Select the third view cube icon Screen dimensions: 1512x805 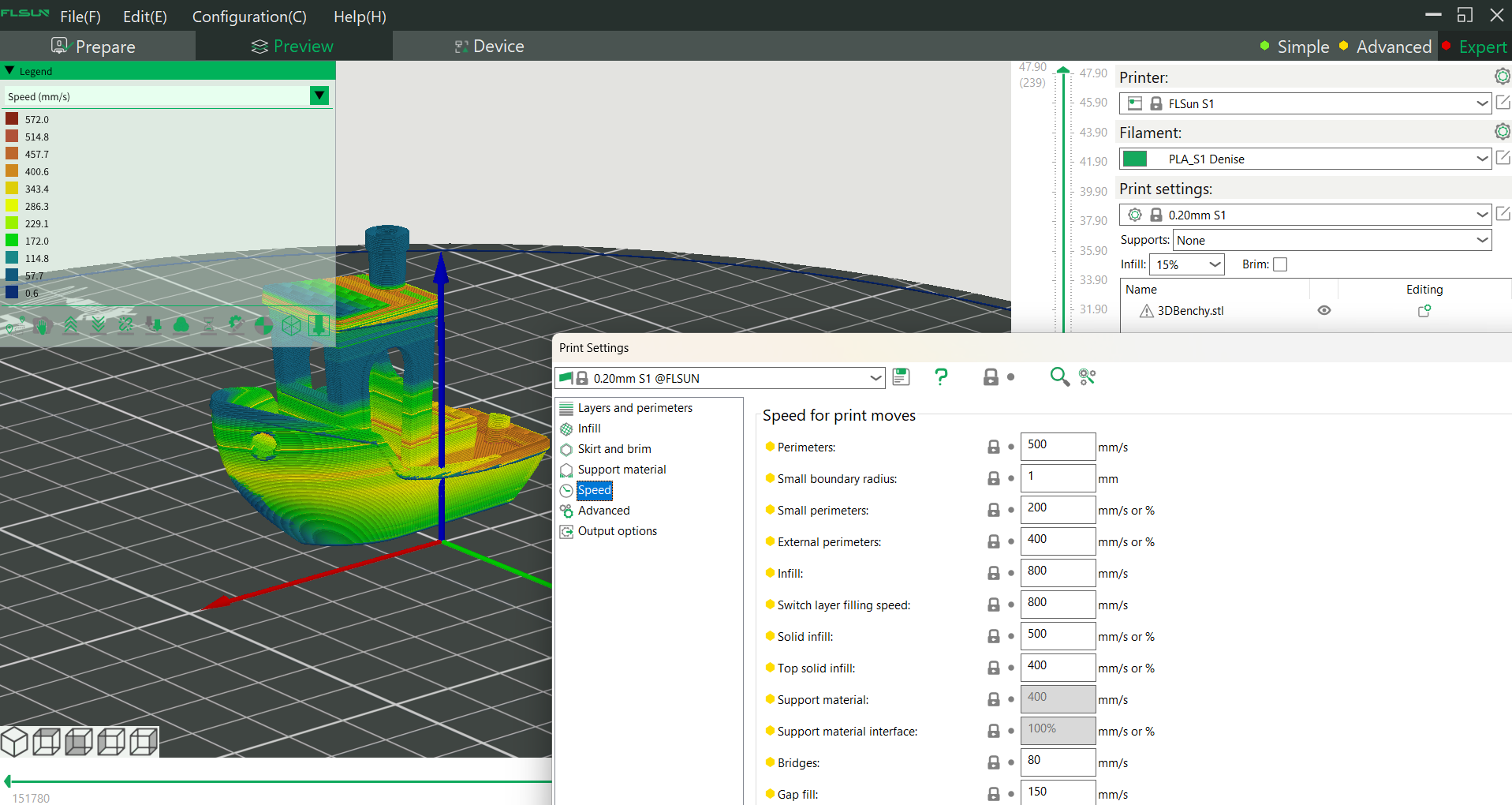tap(79, 742)
